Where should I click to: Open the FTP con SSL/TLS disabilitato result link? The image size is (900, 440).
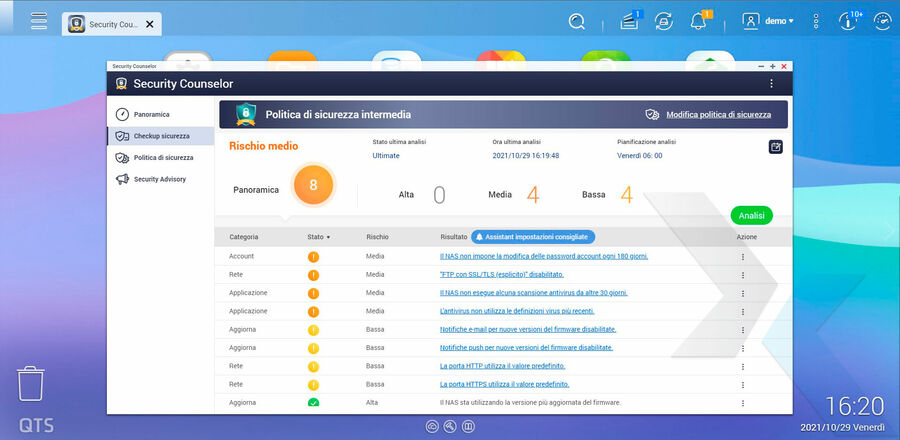coord(502,274)
